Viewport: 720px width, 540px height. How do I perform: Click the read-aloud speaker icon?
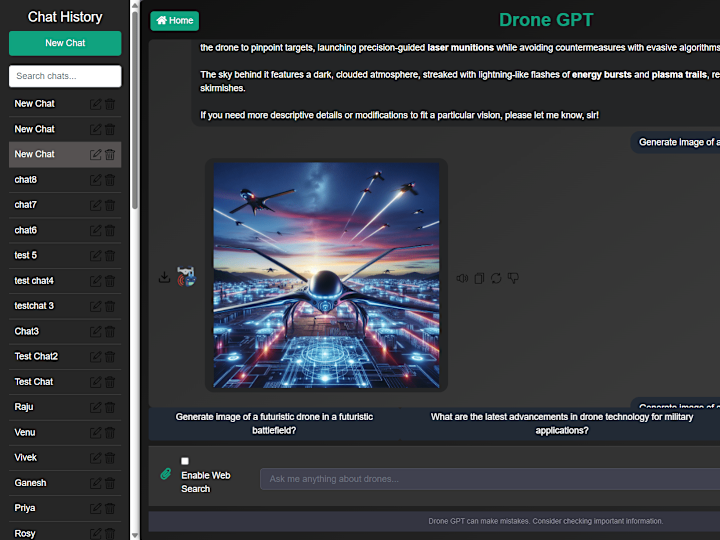[462, 278]
